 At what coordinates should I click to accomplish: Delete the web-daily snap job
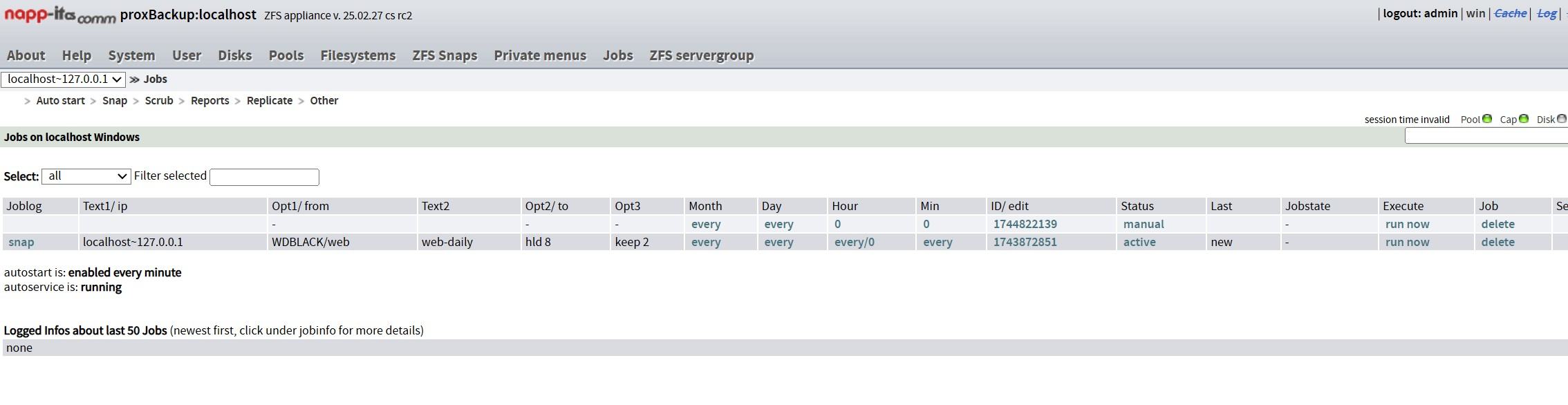click(x=1497, y=243)
